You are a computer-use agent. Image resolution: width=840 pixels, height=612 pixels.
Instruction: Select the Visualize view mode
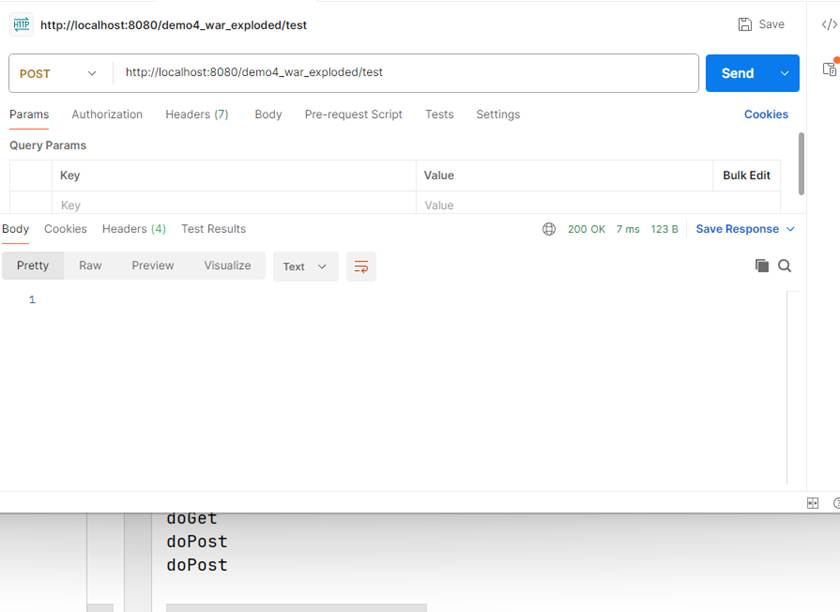point(227,265)
